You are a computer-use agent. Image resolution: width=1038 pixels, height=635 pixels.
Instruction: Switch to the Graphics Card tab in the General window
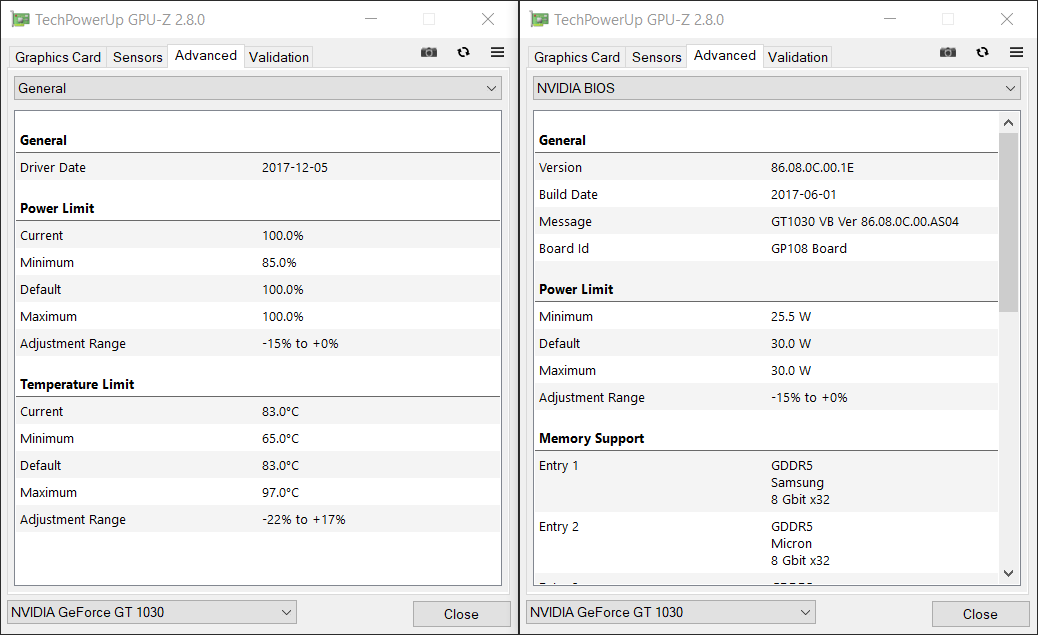tap(58, 57)
